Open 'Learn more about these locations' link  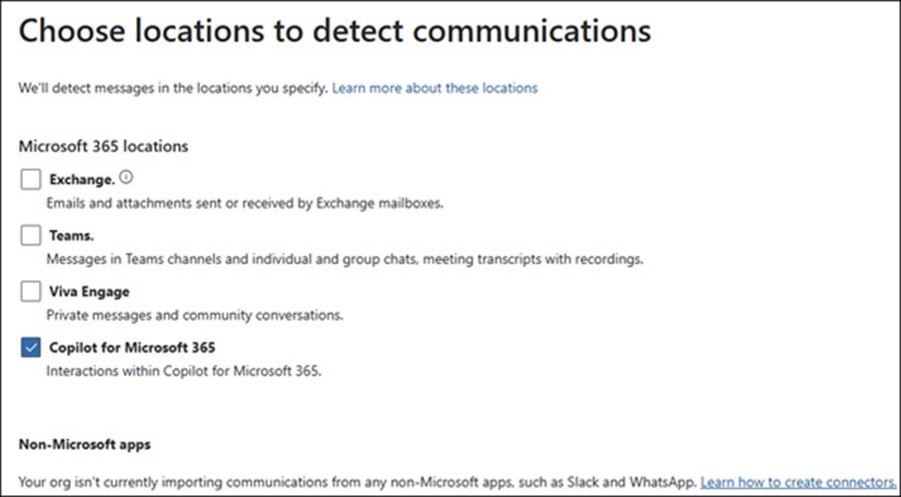click(435, 88)
